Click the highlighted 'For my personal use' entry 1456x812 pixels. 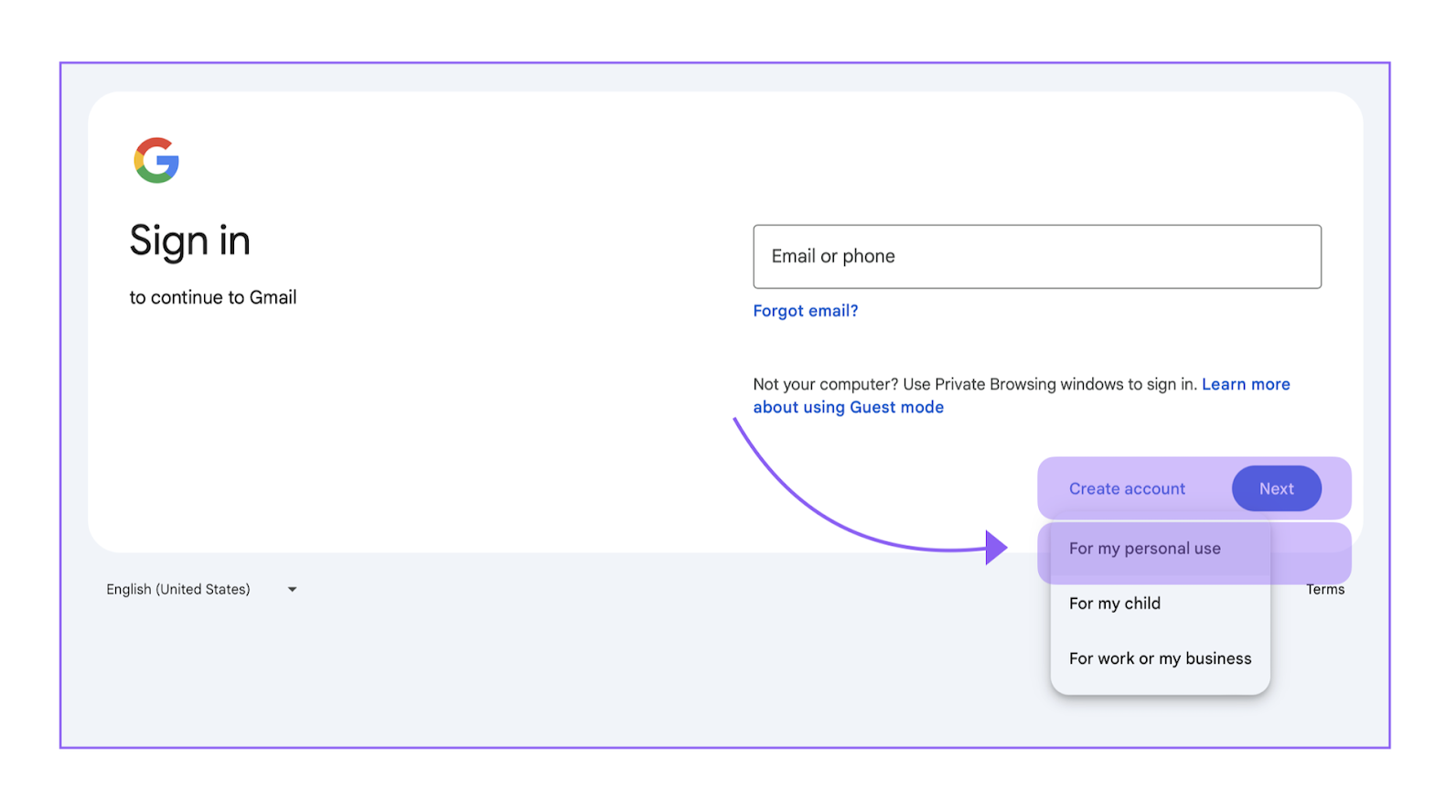point(1145,548)
